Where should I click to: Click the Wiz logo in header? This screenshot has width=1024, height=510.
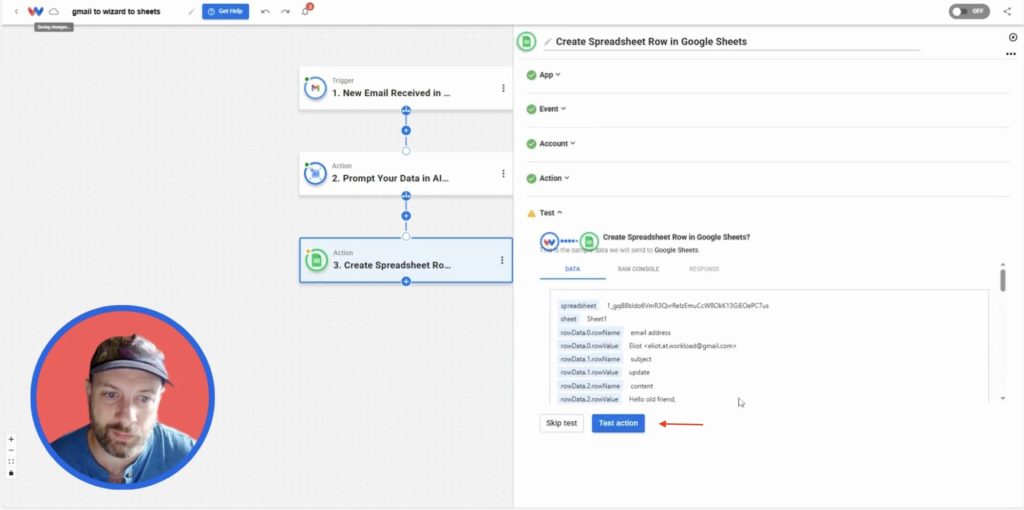pyautogui.click(x=35, y=12)
